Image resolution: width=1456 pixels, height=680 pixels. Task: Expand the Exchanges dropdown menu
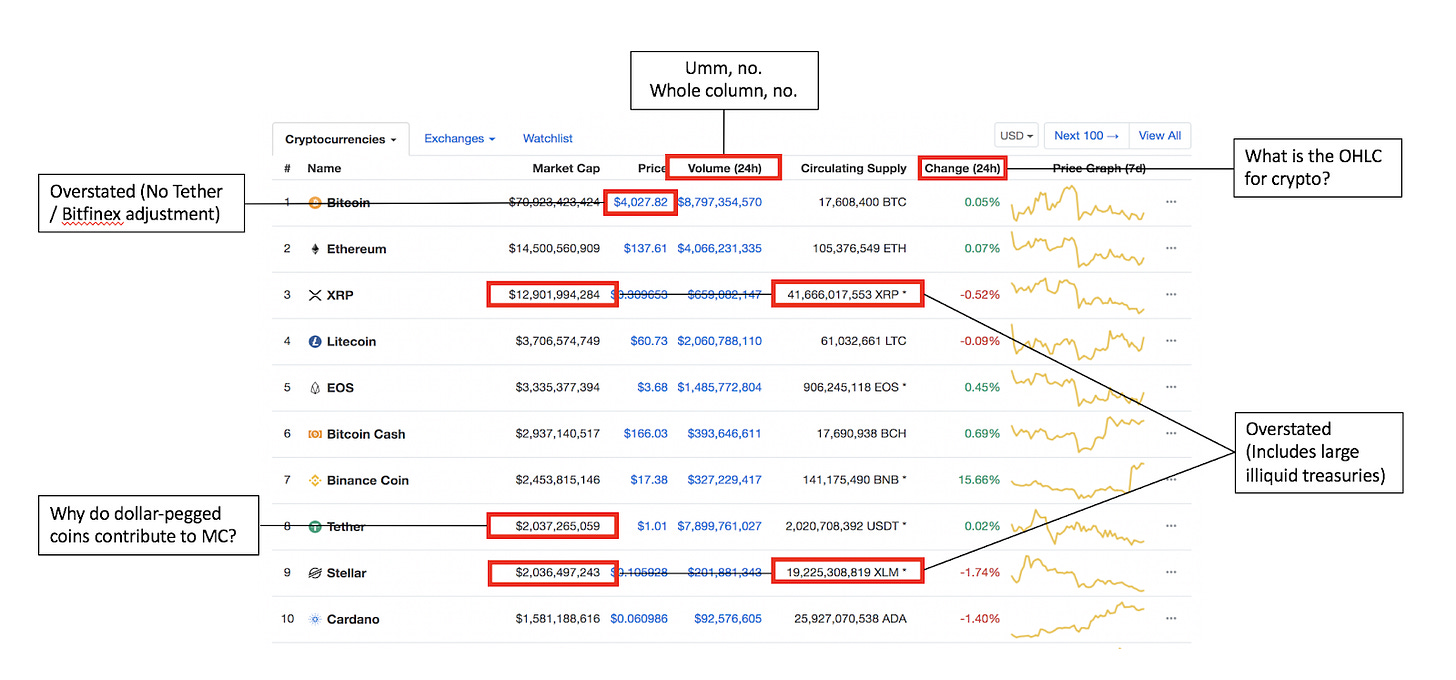click(459, 138)
